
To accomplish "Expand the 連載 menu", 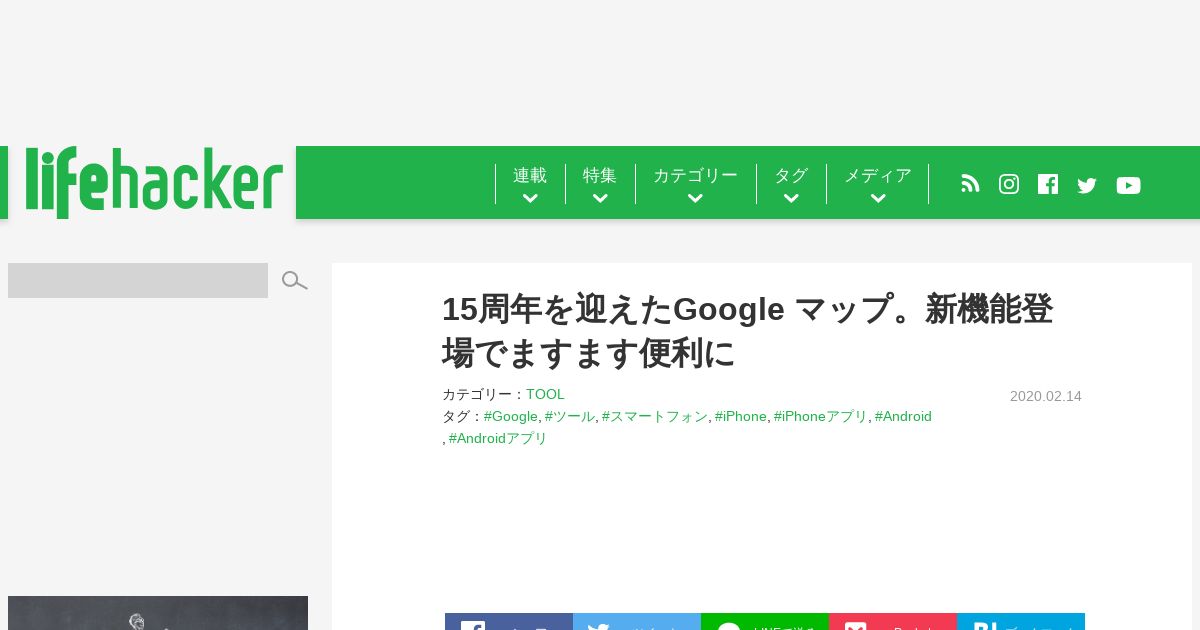I will pyautogui.click(x=530, y=185).
